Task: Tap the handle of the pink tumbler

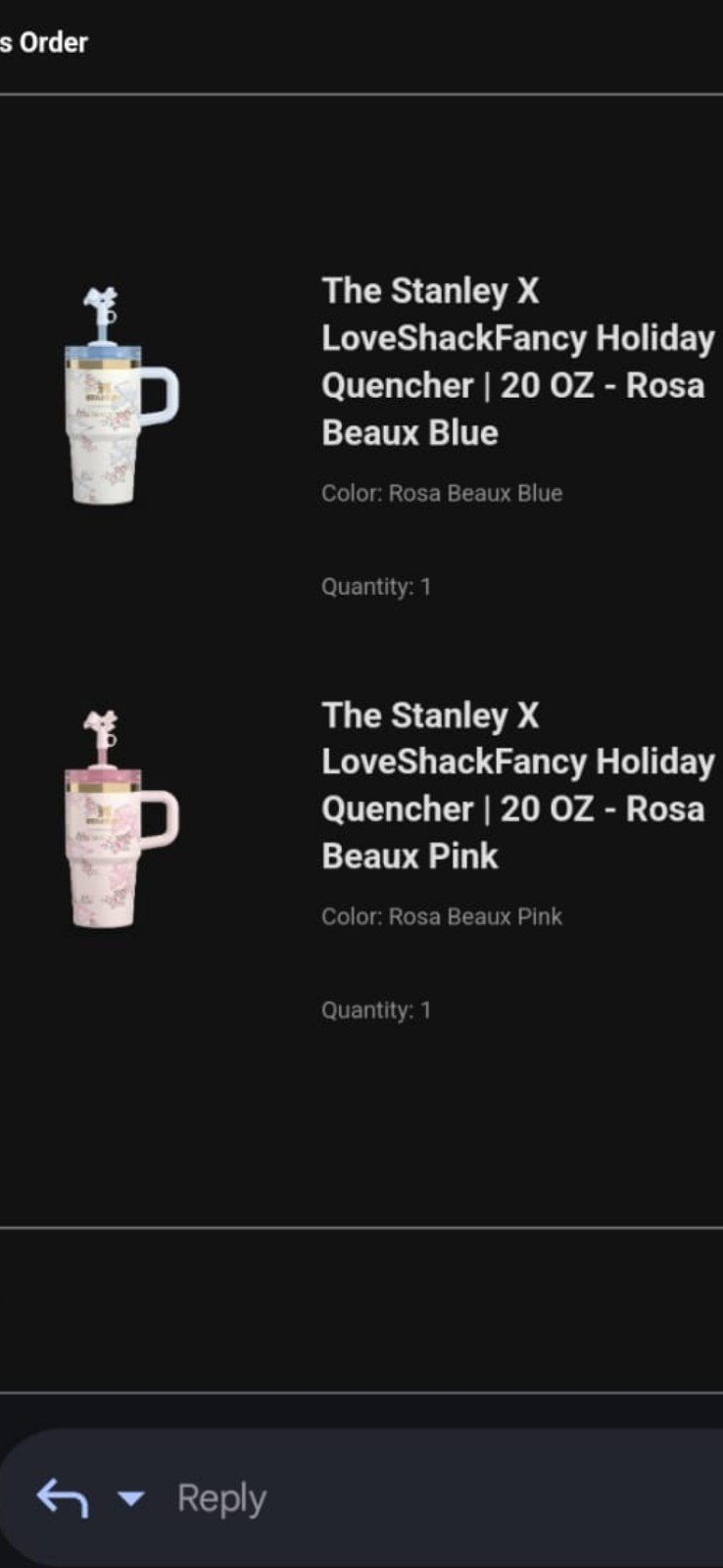Action: (161, 820)
